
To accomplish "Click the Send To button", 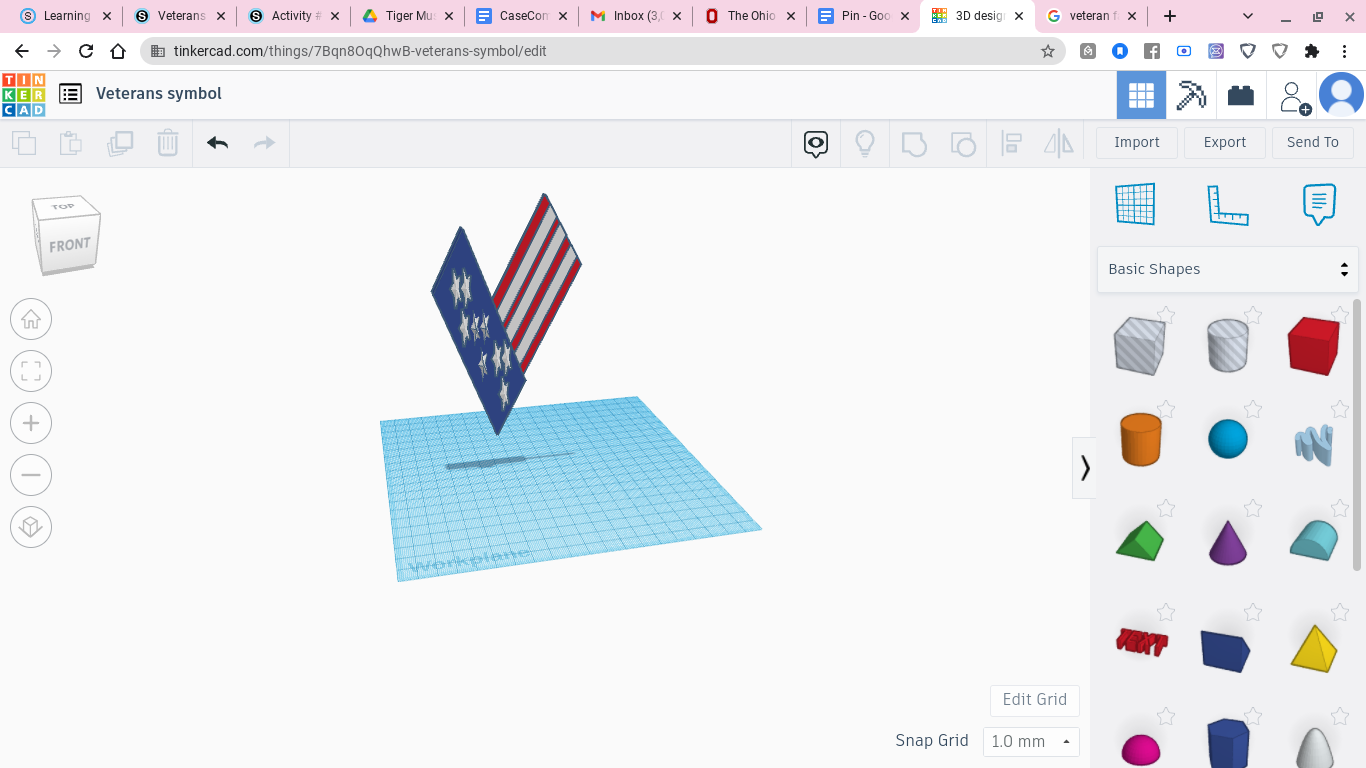I will click(x=1313, y=142).
